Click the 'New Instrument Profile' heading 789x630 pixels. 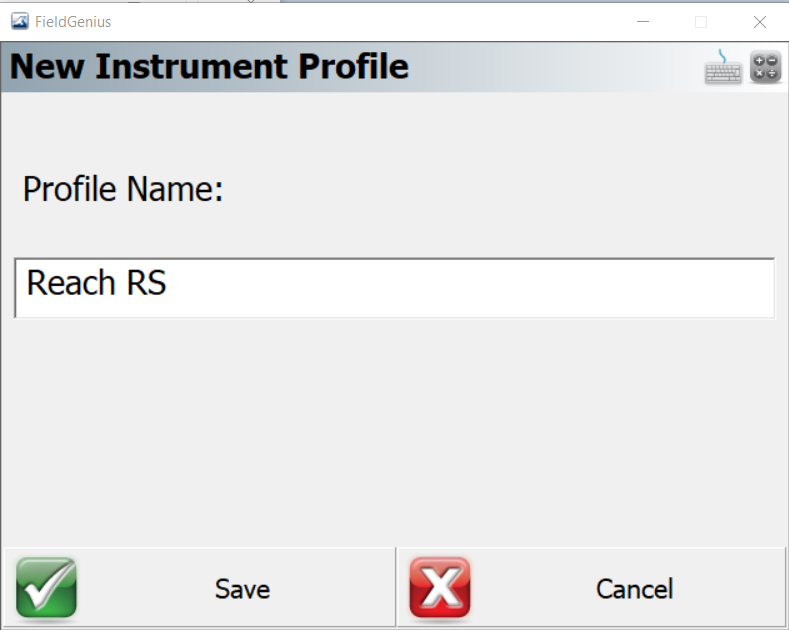209,66
